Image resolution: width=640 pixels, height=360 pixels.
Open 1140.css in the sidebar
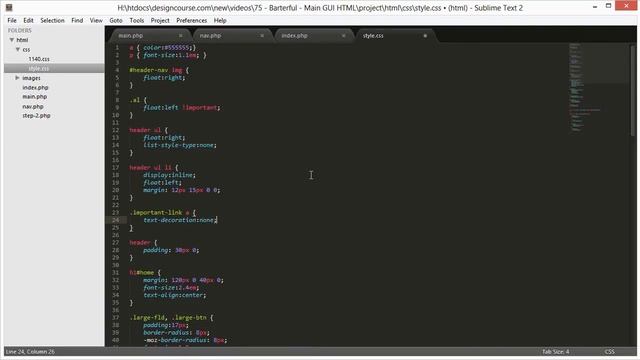pyautogui.click(x=39, y=59)
